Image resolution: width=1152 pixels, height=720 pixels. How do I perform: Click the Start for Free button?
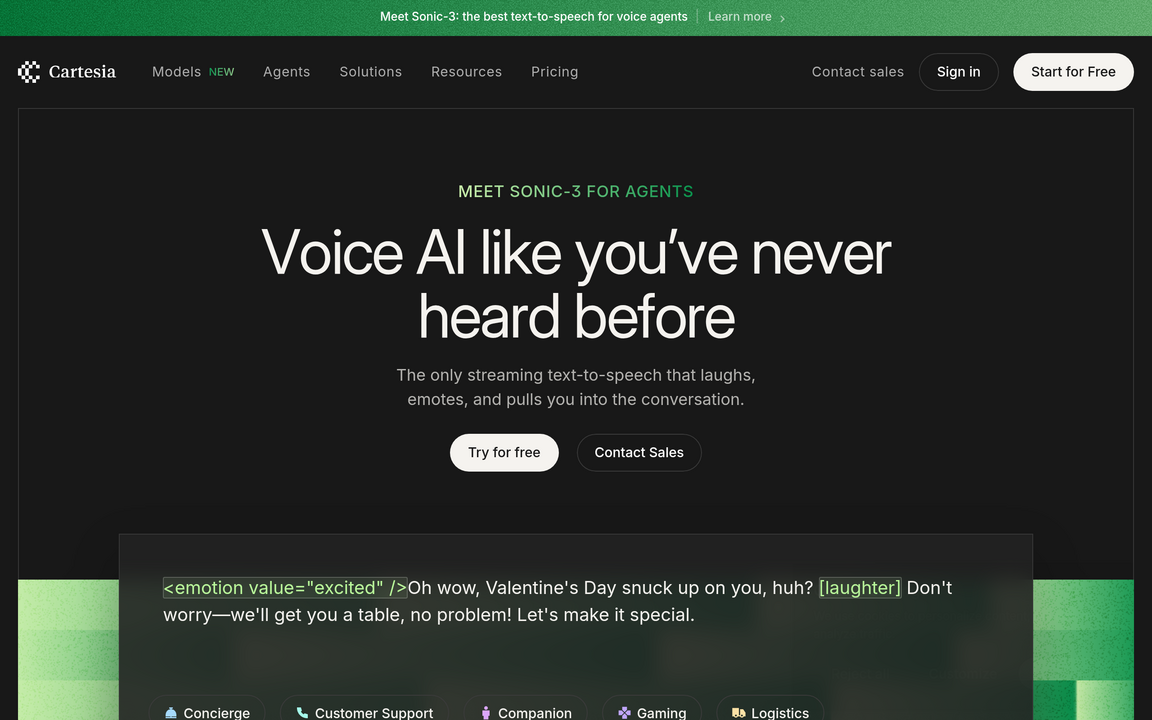click(1073, 72)
